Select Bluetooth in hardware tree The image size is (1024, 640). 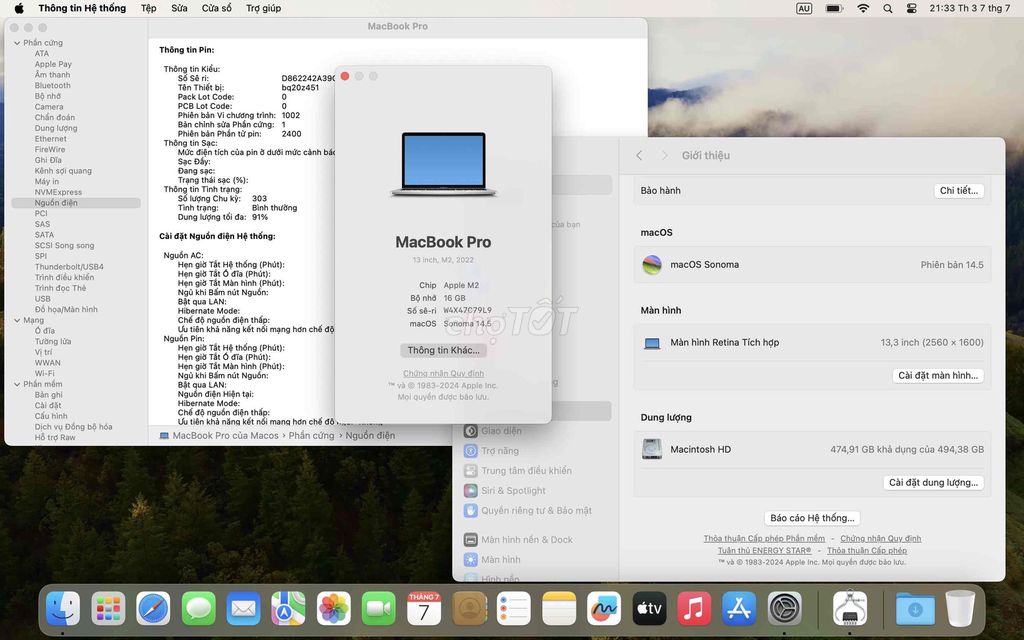click(x=52, y=86)
